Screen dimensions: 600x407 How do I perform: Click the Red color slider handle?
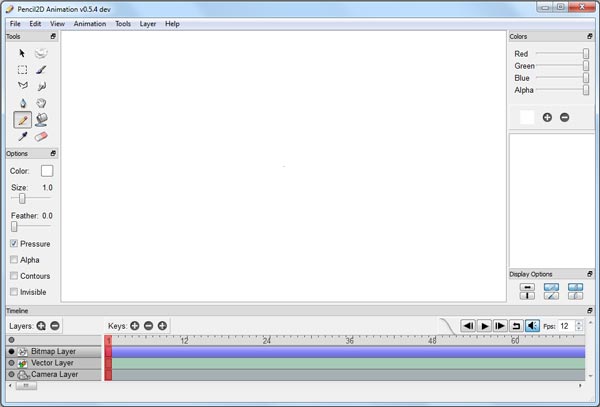coord(586,54)
